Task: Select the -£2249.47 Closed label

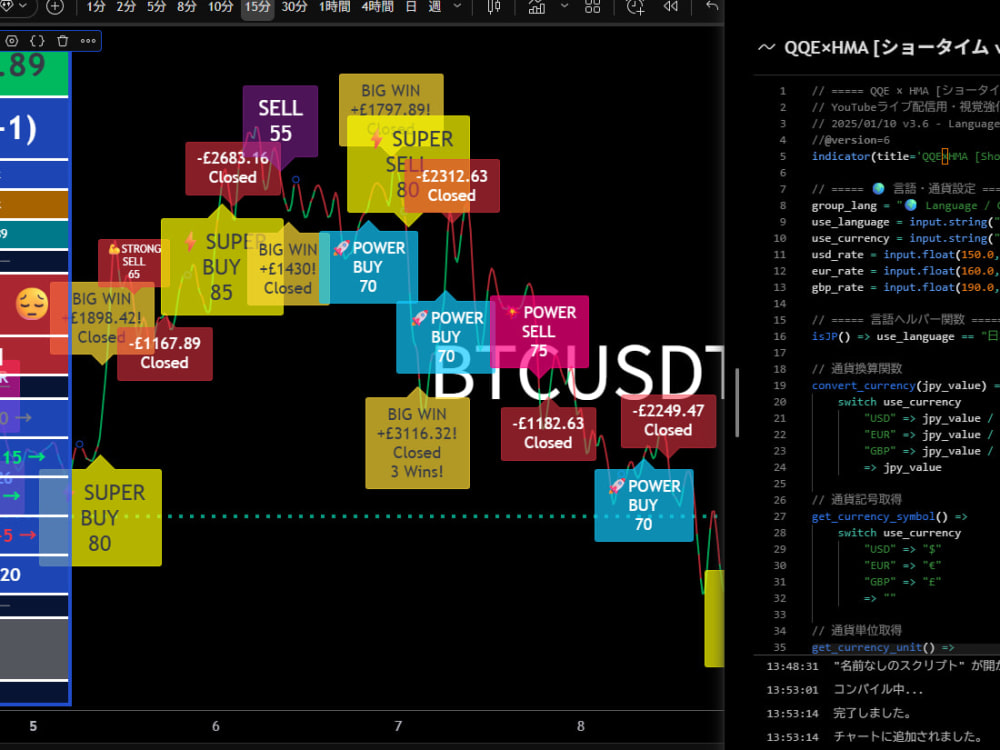Action: 668,420
